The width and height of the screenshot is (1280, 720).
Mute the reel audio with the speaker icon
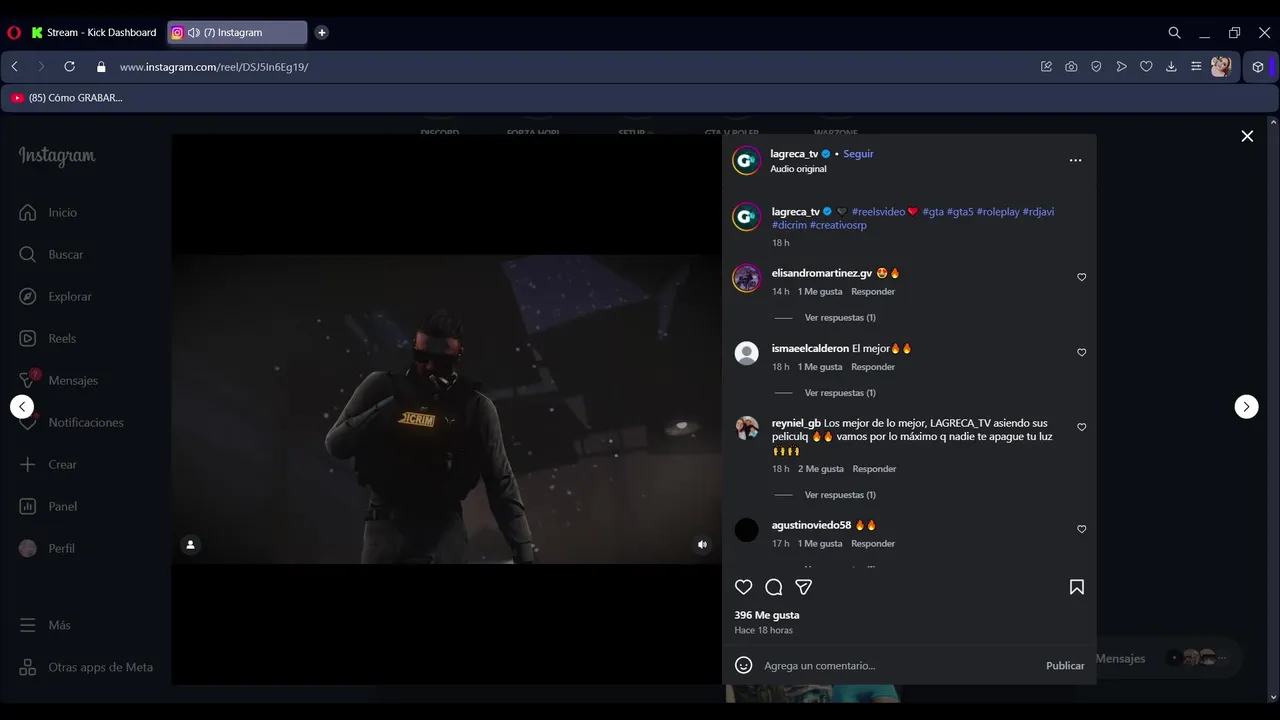coord(702,545)
